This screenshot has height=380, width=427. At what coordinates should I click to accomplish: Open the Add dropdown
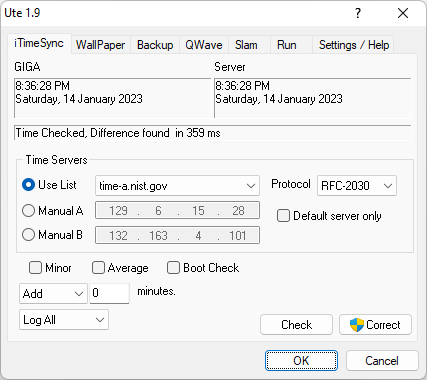pyautogui.click(x=53, y=294)
